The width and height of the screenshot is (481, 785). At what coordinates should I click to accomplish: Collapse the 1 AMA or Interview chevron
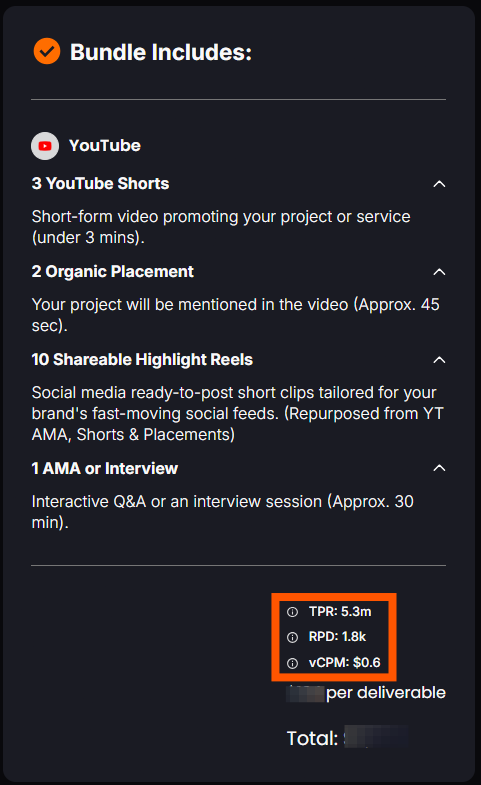(439, 468)
